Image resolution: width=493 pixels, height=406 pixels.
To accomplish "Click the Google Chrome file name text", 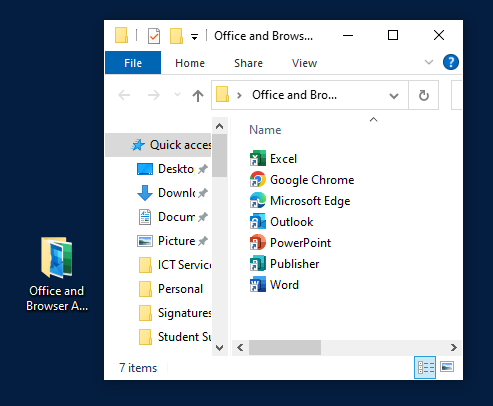I will coord(312,180).
